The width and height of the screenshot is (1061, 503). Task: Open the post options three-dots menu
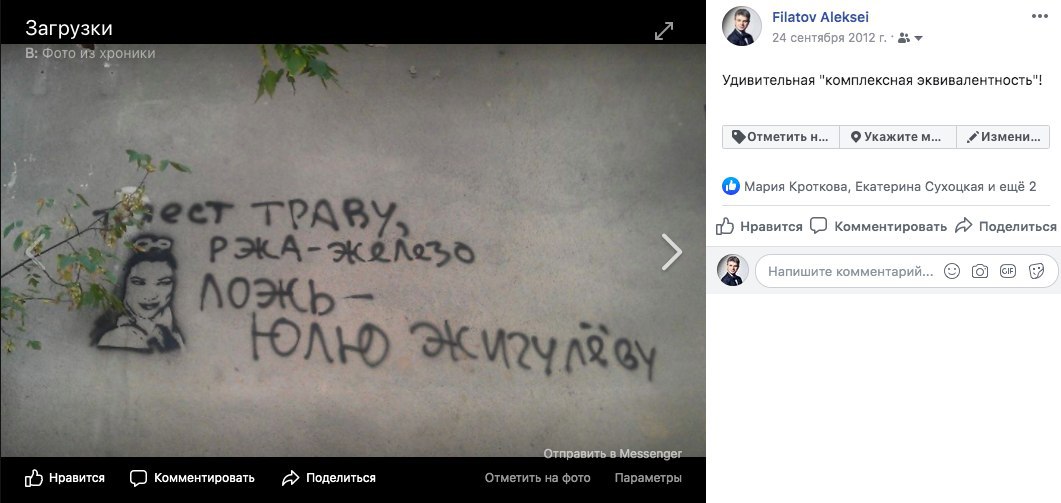click(1039, 17)
